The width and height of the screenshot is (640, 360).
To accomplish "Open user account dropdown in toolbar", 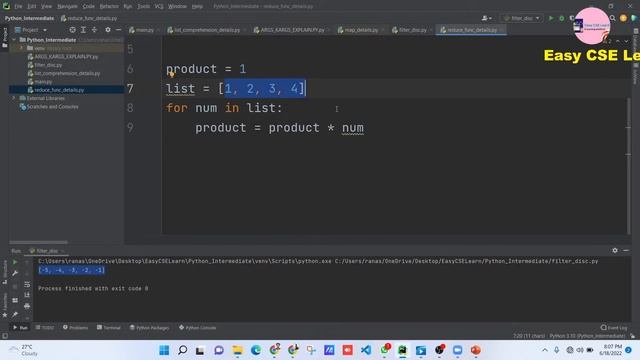I will [x=487, y=18].
